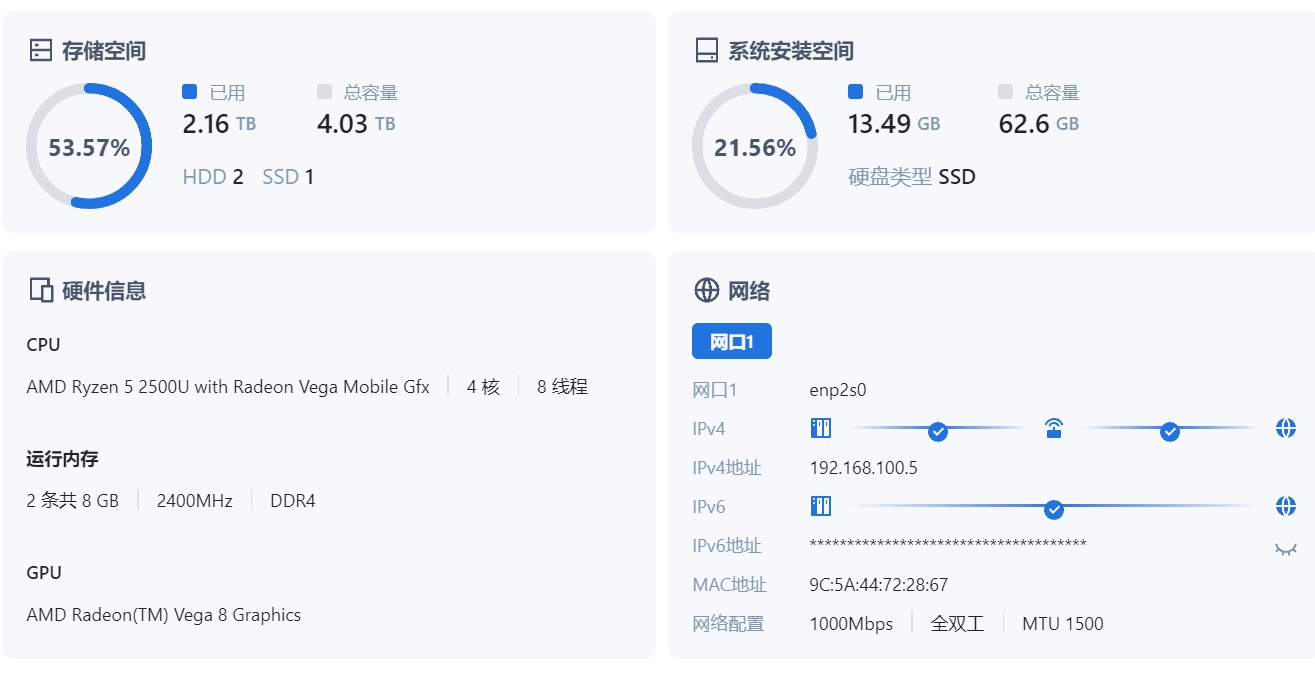Click the SSD 1 count
1315x687 pixels.
(288, 177)
